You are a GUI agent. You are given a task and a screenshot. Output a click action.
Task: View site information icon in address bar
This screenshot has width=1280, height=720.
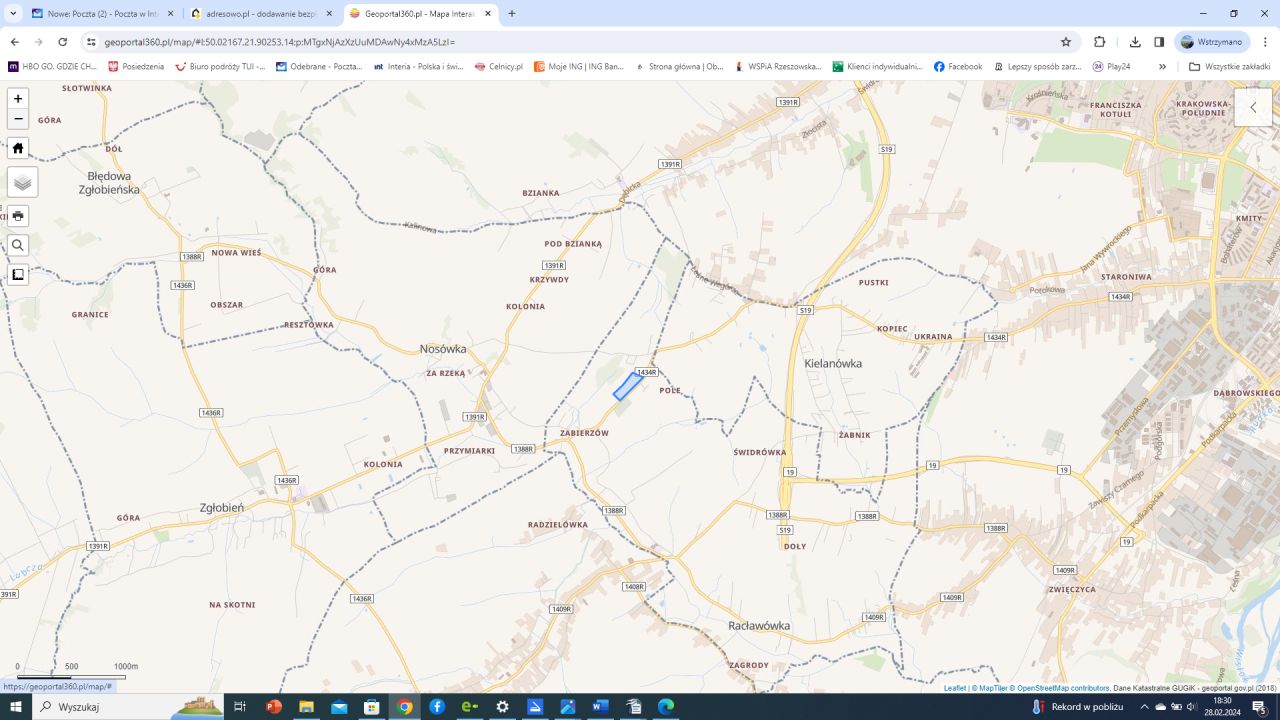coord(91,42)
